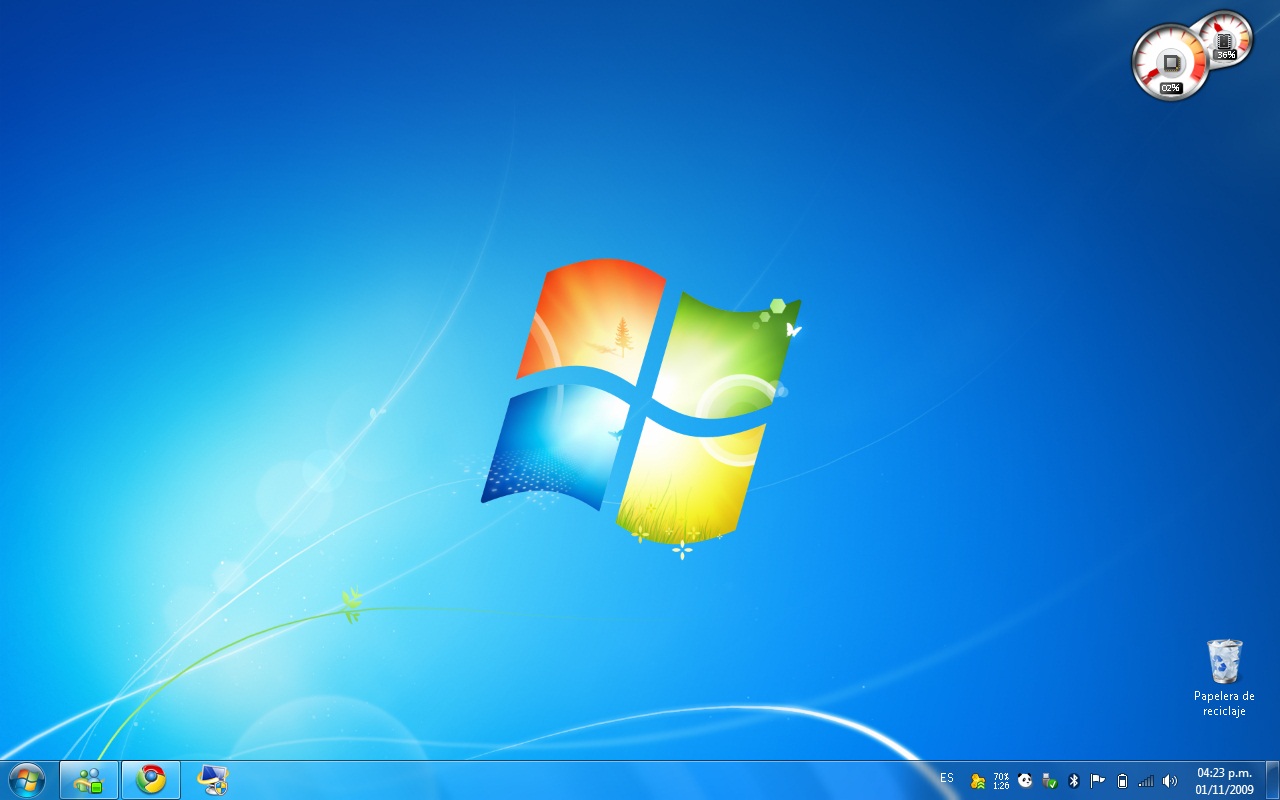The height and width of the screenshot is (800, 1280).
Task: Open the monitor-and-shield installer taskbar icon
Action: [x=213, y=780]
